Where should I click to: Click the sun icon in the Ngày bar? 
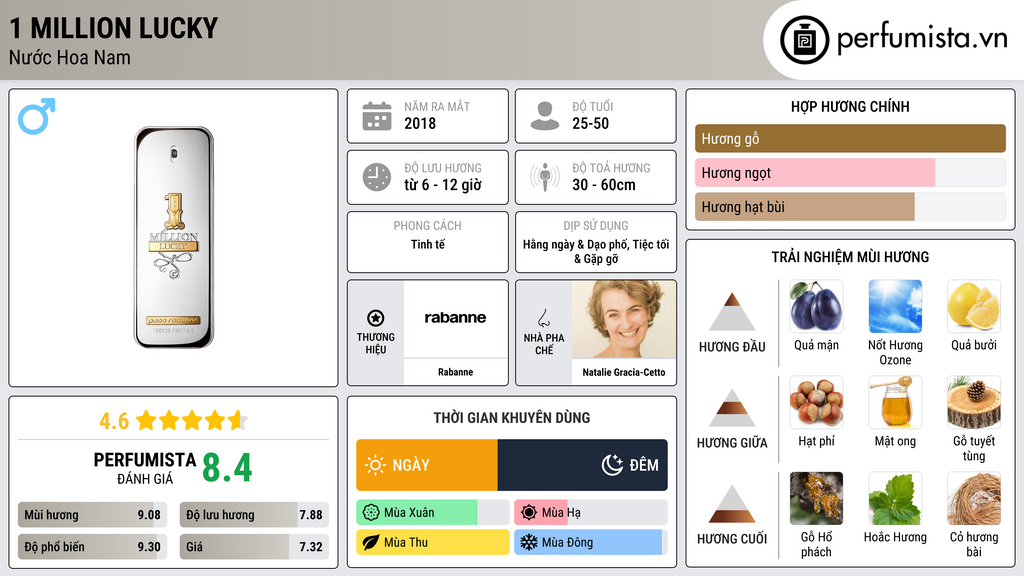[x=376, y=465]
